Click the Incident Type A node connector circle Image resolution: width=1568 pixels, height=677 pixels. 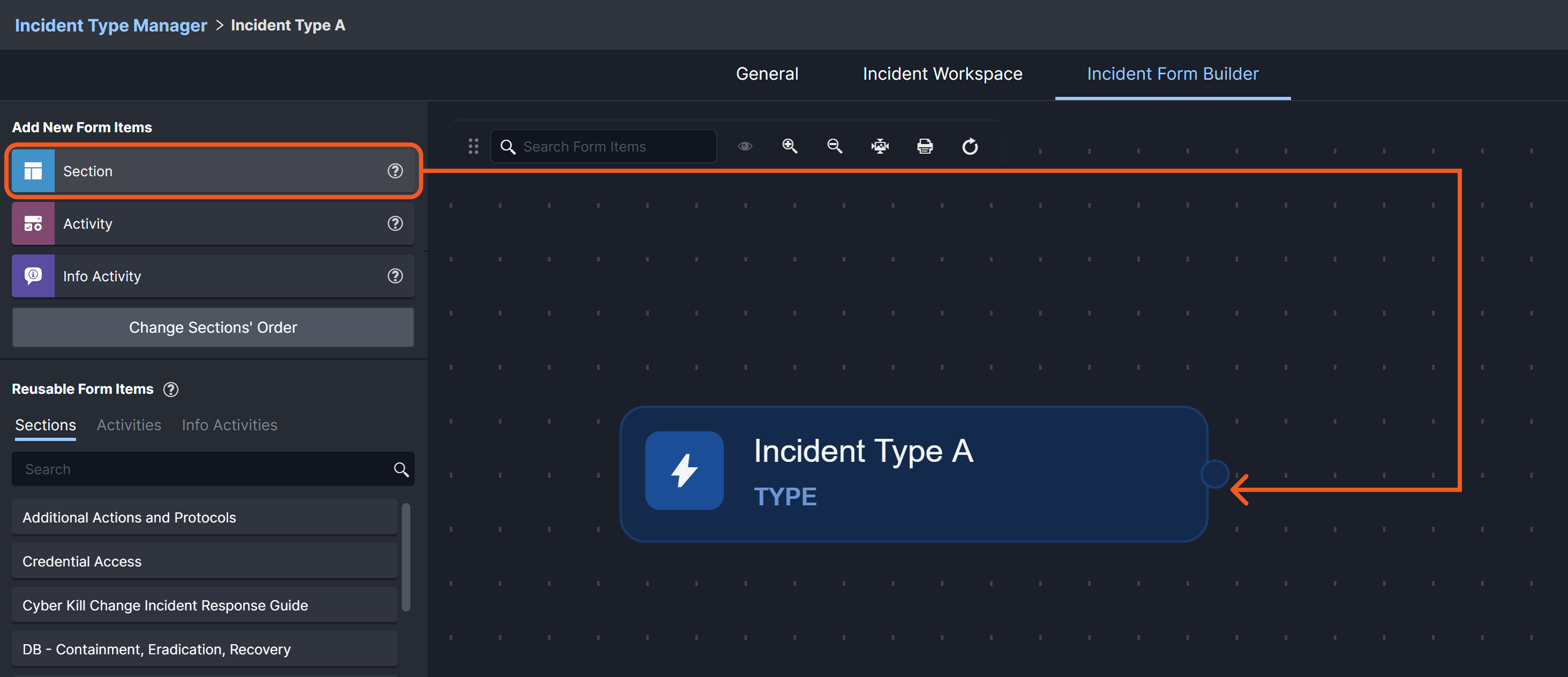[1215, 474]
